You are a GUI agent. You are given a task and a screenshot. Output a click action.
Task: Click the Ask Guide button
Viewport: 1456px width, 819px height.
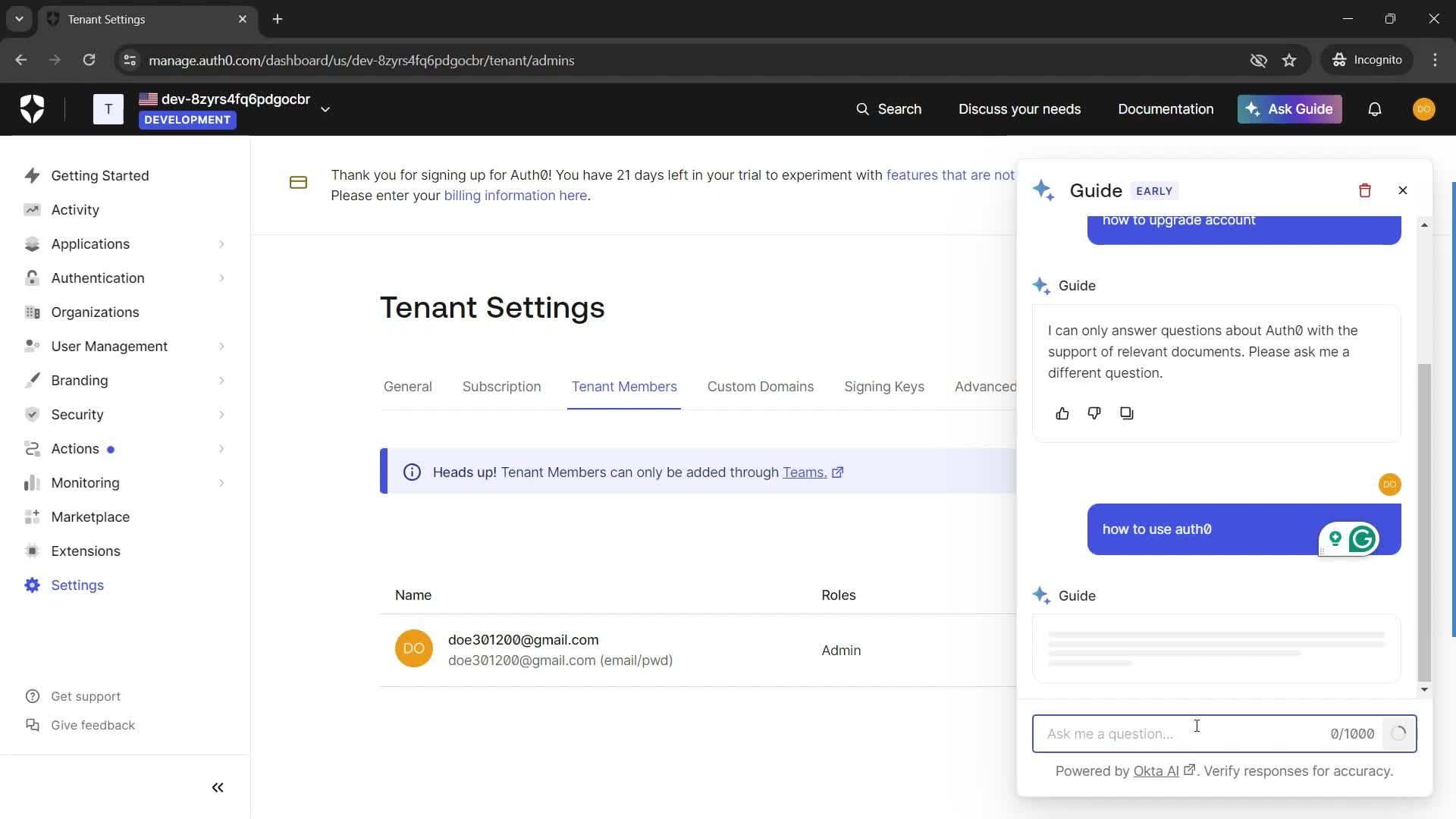1289,109
